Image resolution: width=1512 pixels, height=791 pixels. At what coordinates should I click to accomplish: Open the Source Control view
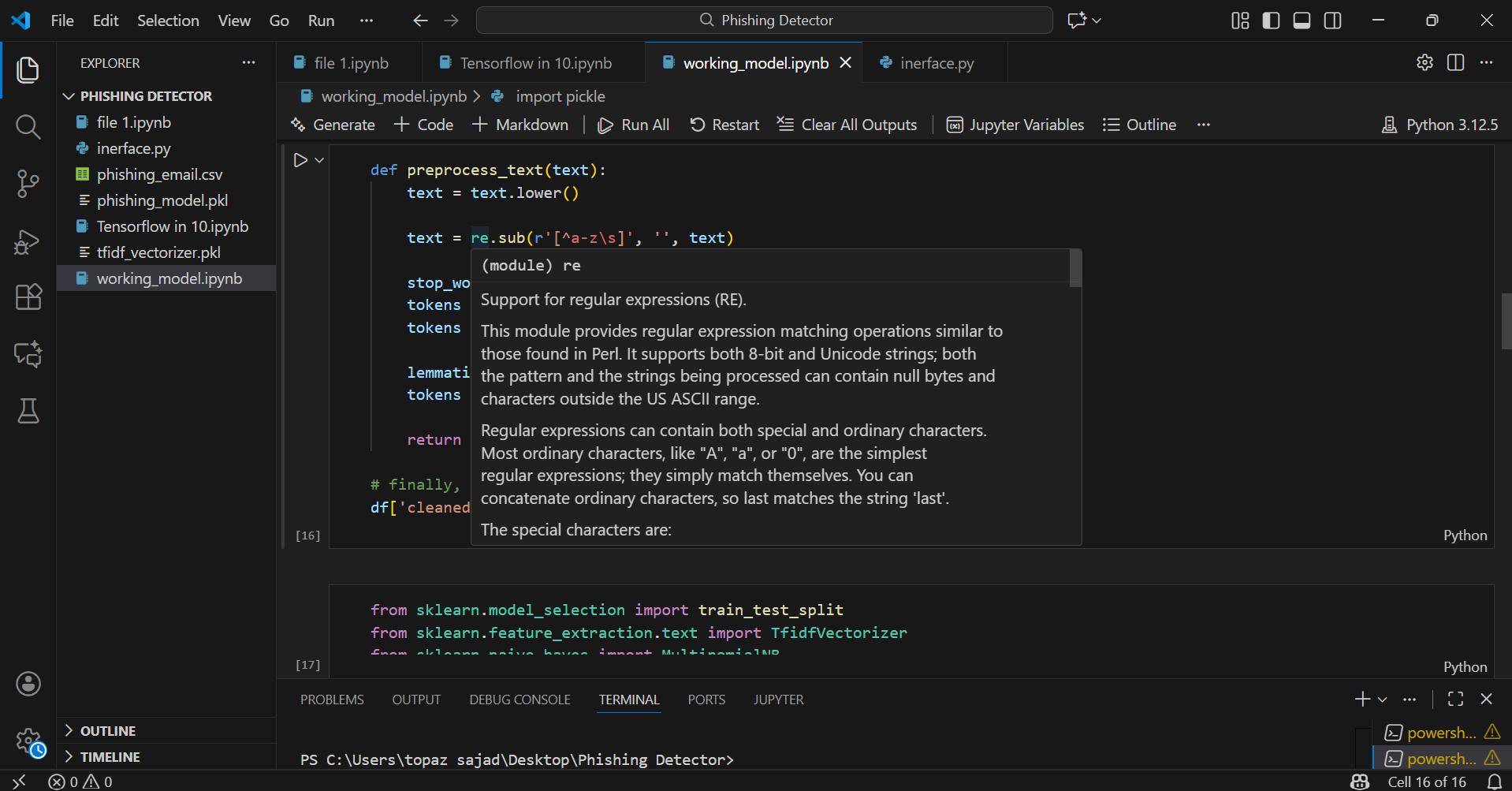[28, 183]
